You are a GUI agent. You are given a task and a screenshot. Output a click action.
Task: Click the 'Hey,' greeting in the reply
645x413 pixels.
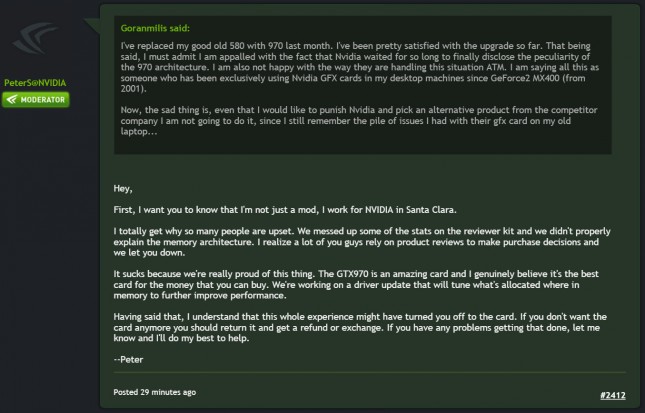[x=123, y=188]
